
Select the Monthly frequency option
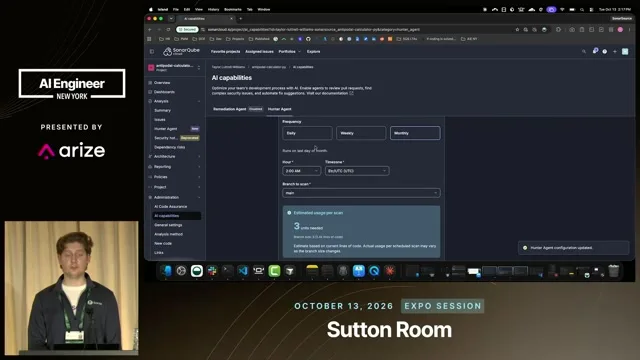click(415, 133)
